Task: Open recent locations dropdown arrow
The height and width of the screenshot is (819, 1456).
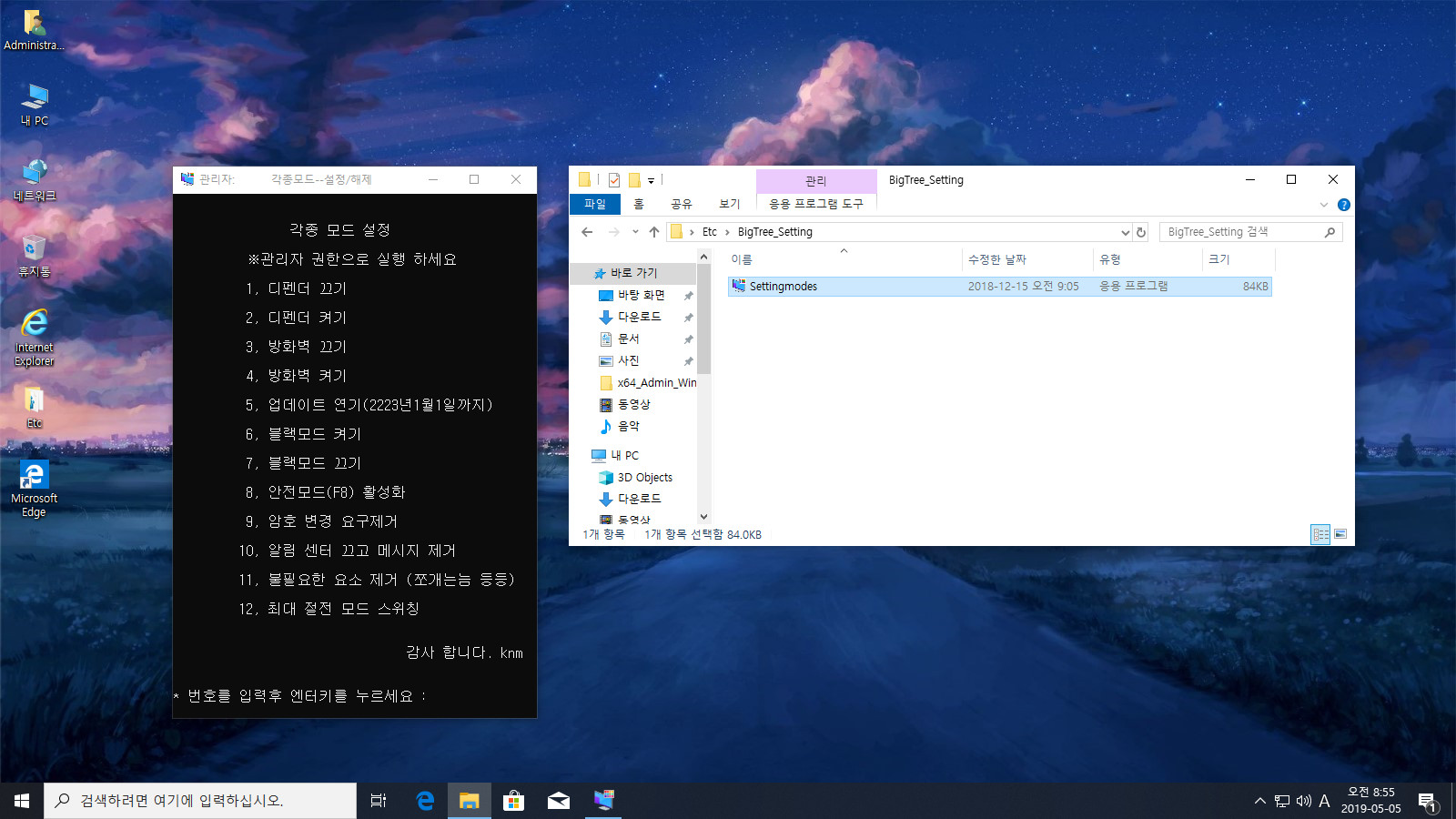Action: tap(635, 232)
